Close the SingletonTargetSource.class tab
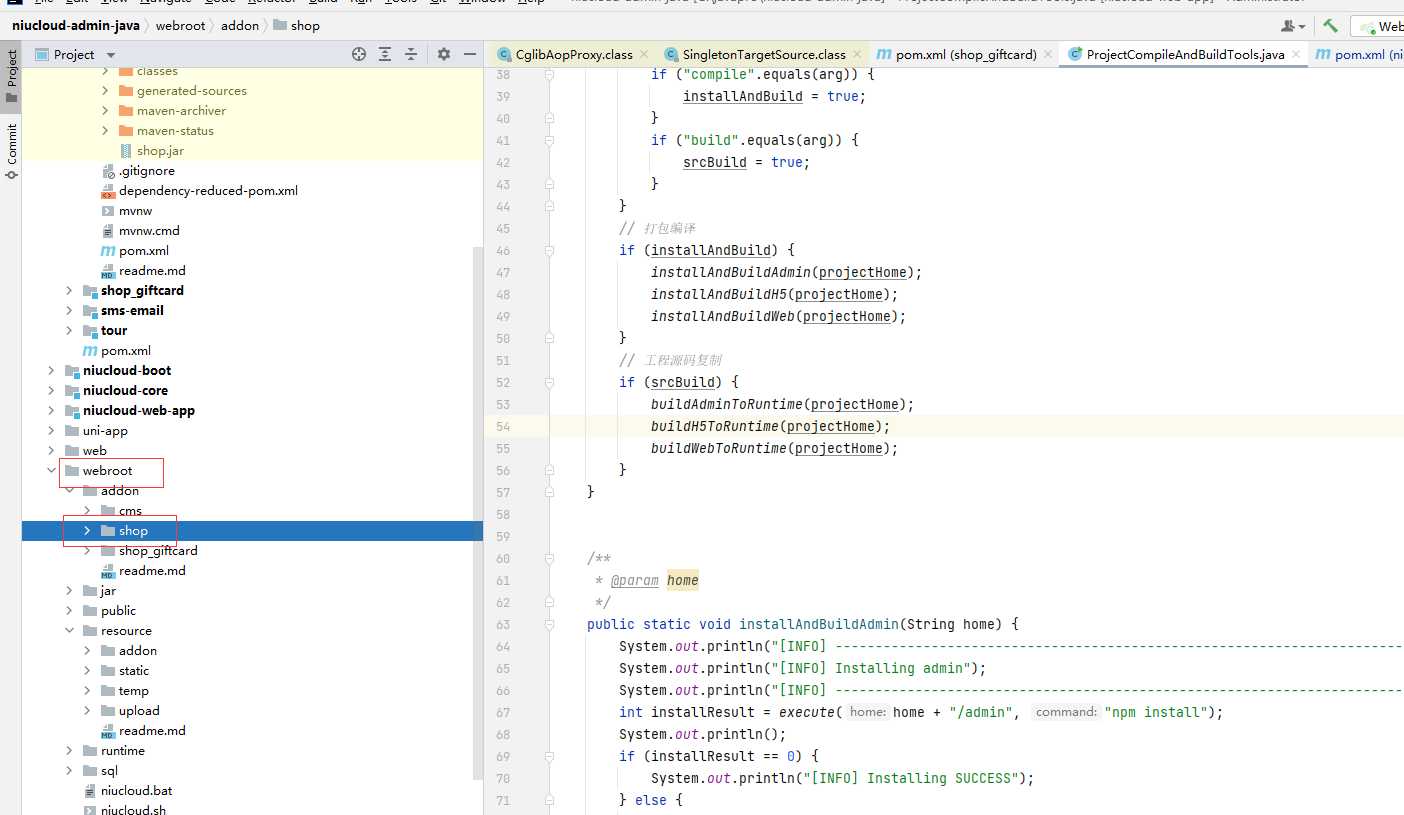The width and height of the screenshot is (1404, 815). click(856, 55)
